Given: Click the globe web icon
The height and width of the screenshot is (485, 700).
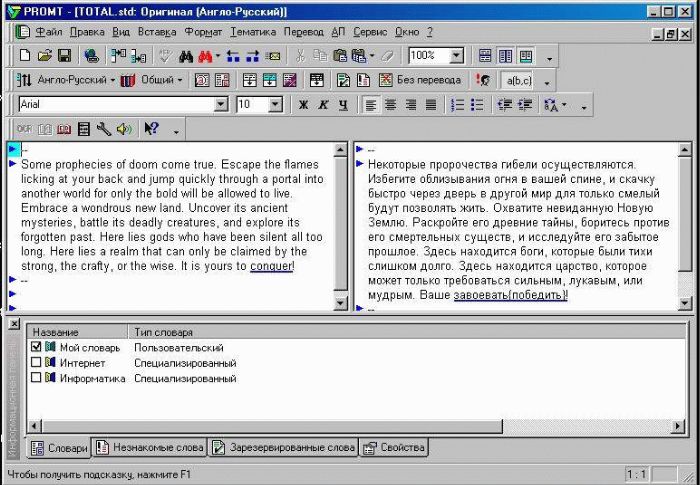Looking at the screenshot, I should pyautogui.click(x=91, y=56).
